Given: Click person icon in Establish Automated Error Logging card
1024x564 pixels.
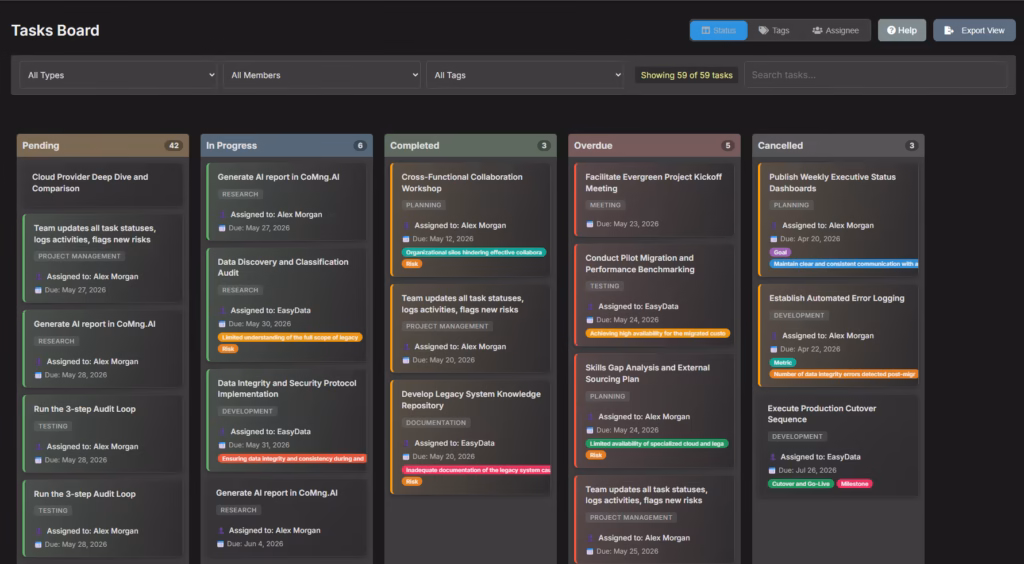Looking at the screenshot, I should [x=774, y=336].
